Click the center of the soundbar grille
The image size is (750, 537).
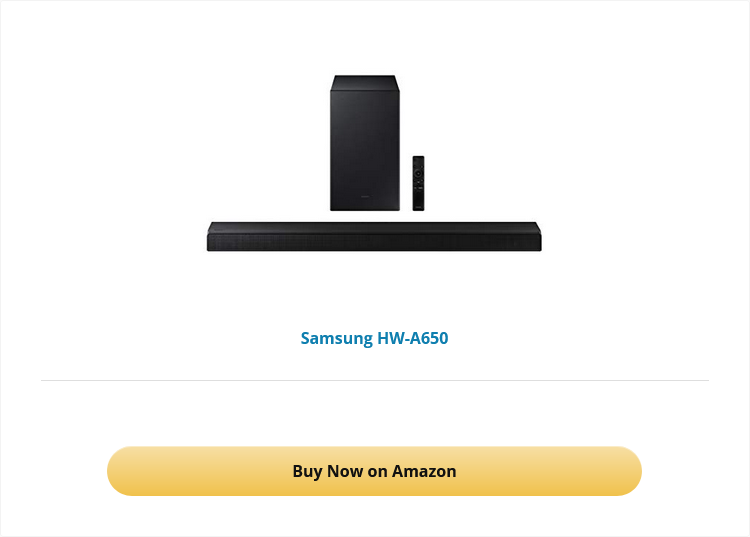click(x=374, y=242)
